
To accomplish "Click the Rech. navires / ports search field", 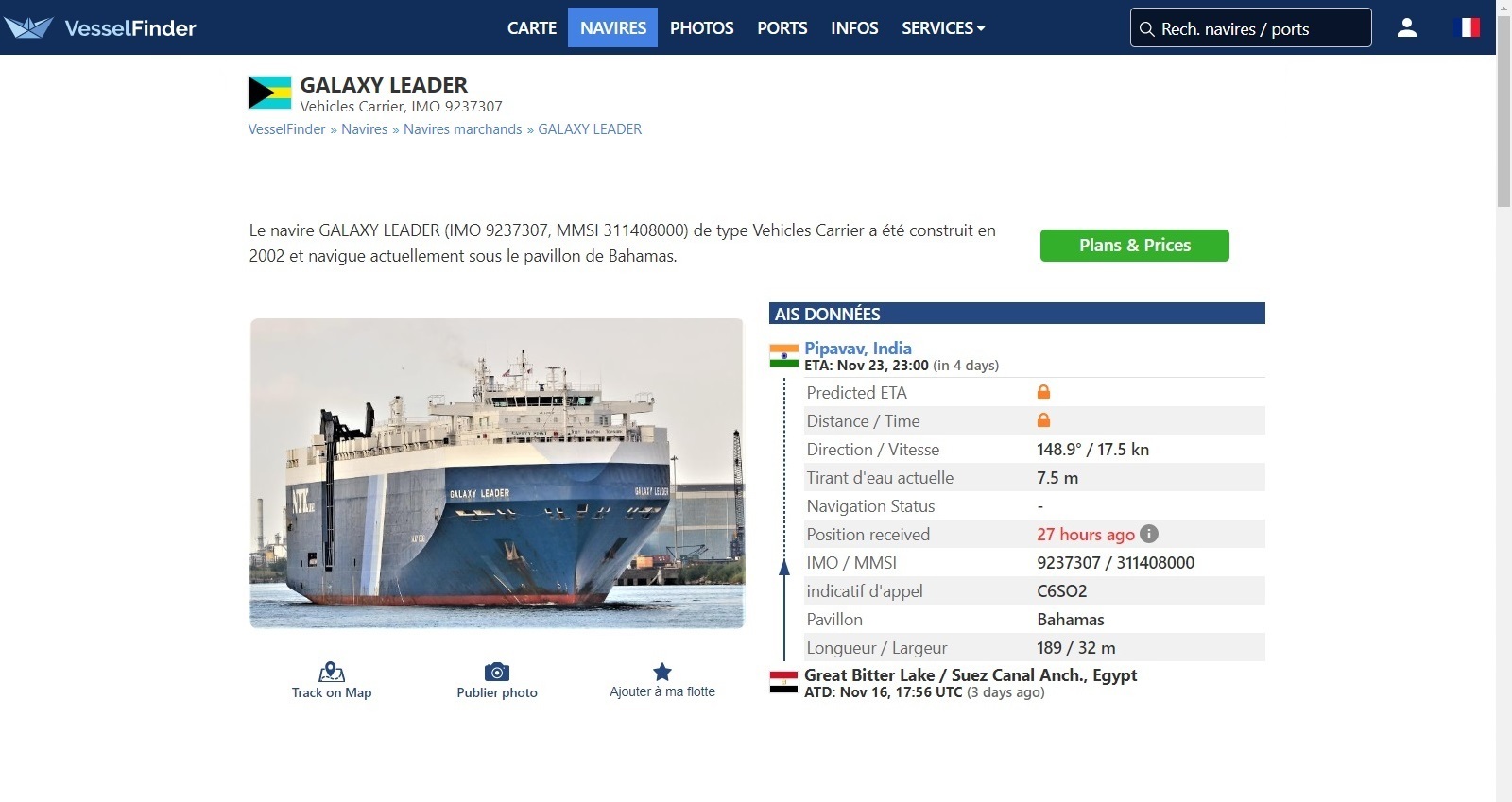I will pyautogui.click(x=1250, y=27).
